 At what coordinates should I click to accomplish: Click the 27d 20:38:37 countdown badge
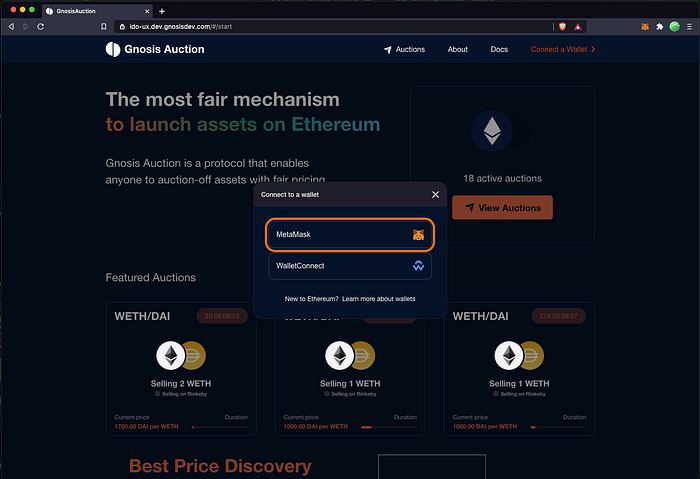[x=558, y=316]
